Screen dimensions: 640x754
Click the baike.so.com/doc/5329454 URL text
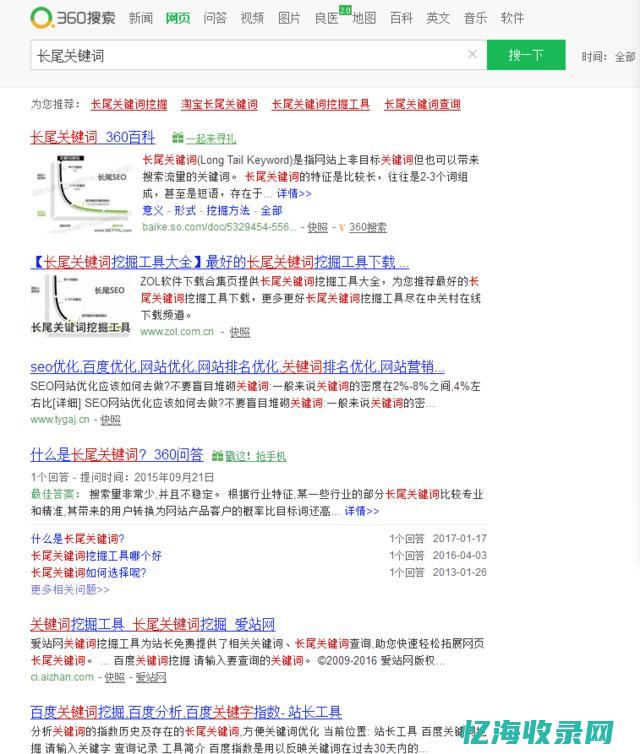219,227
